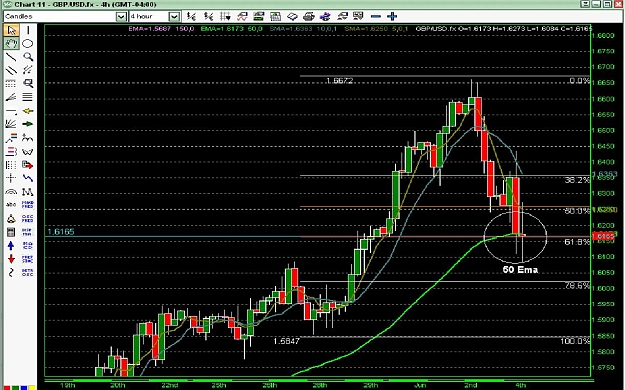
Task: Select the ellipse drawing tool
Action: pyautogui.click(x=28, y=43)
